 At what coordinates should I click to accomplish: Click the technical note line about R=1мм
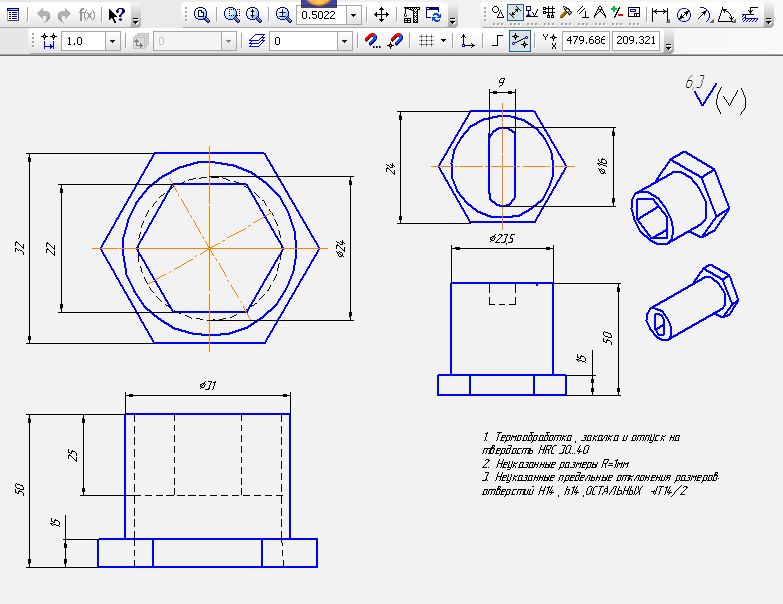point(555,464)
